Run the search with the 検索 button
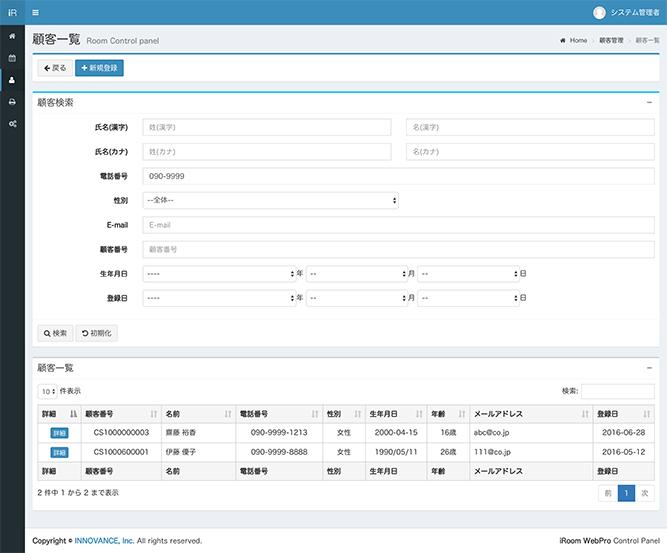The image size is (667, 553). point(55,334)
